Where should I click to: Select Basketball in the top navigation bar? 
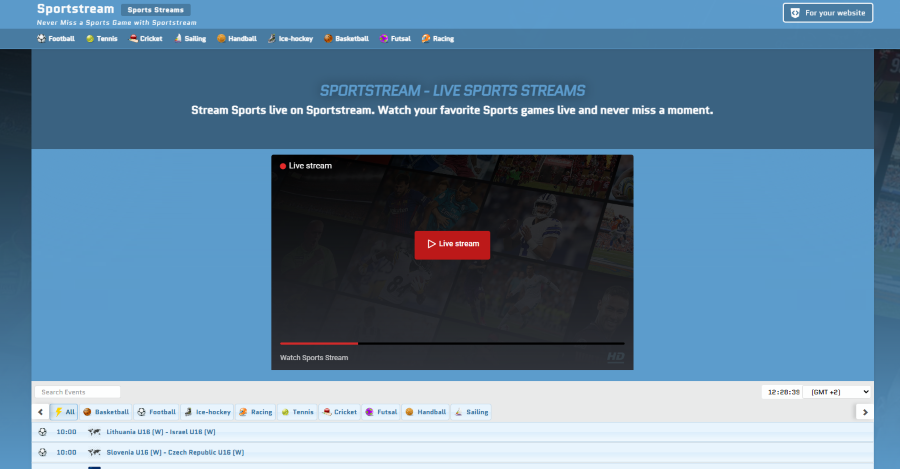pos(346,39)
